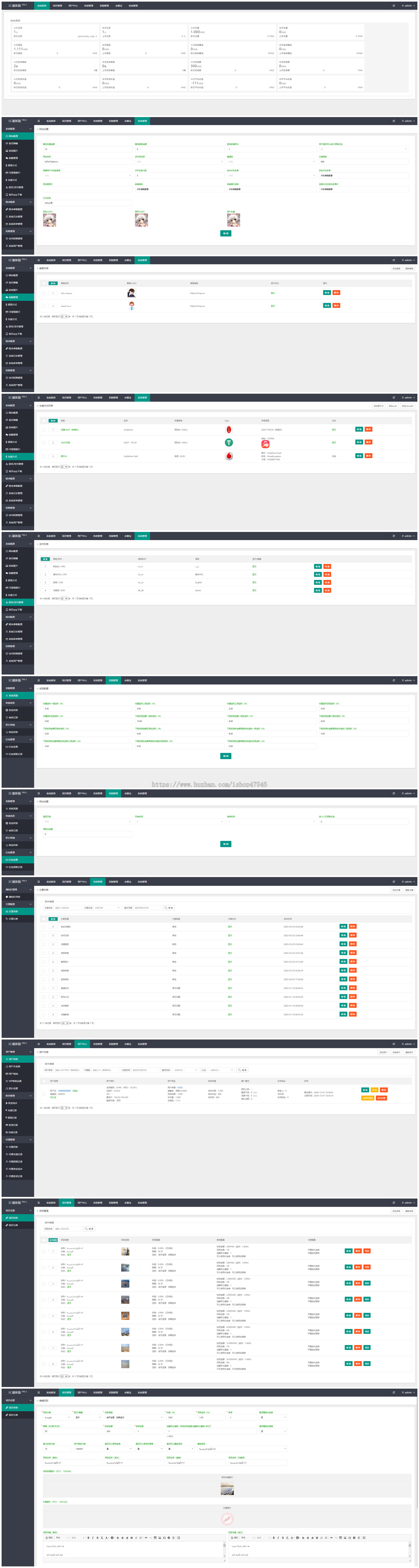Click red logo in first payment method row
419x1568 pixels.
229,430
